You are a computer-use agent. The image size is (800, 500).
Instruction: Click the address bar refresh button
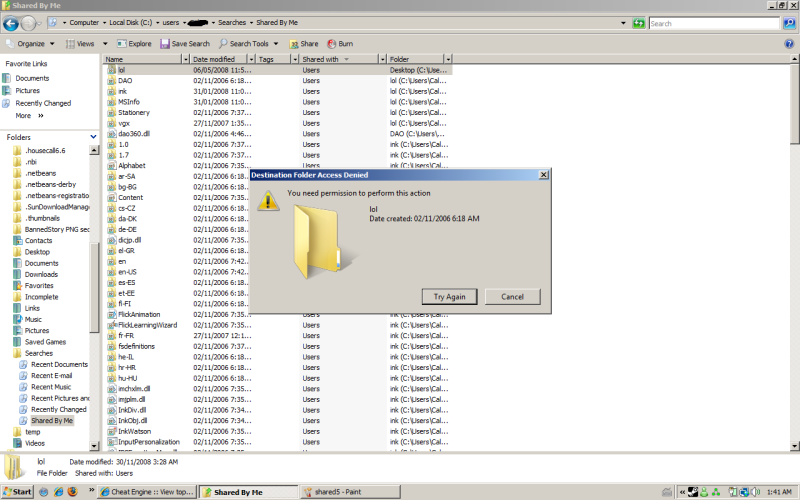(638, 23)
